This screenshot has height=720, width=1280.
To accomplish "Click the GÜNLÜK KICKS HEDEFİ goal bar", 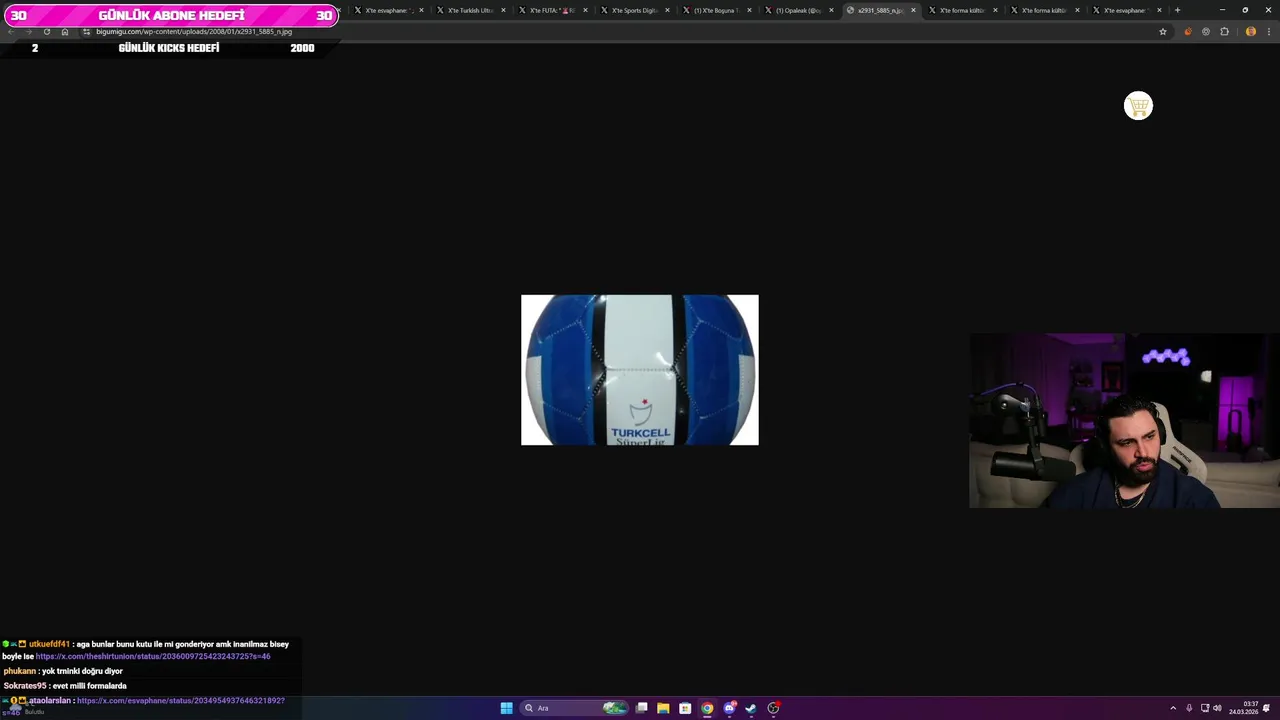I will 170,48.
